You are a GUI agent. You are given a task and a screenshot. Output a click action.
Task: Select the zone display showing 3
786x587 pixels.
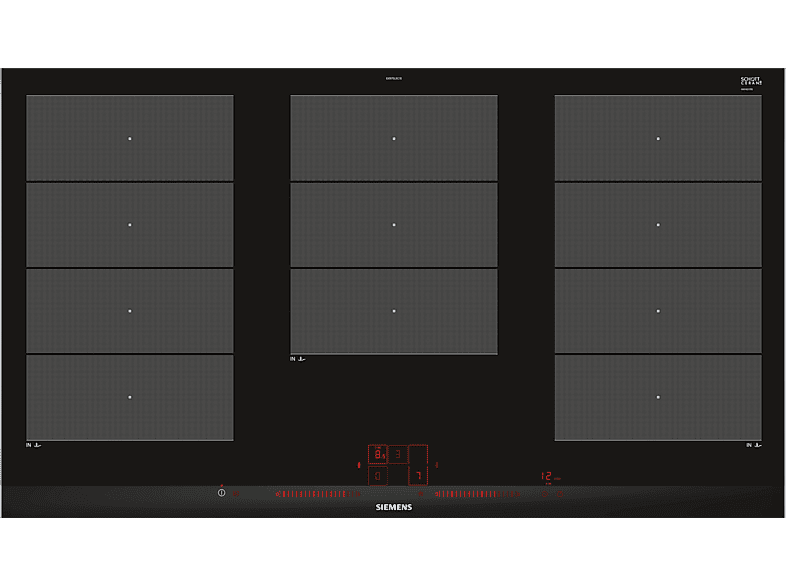[x=398, y=454]
